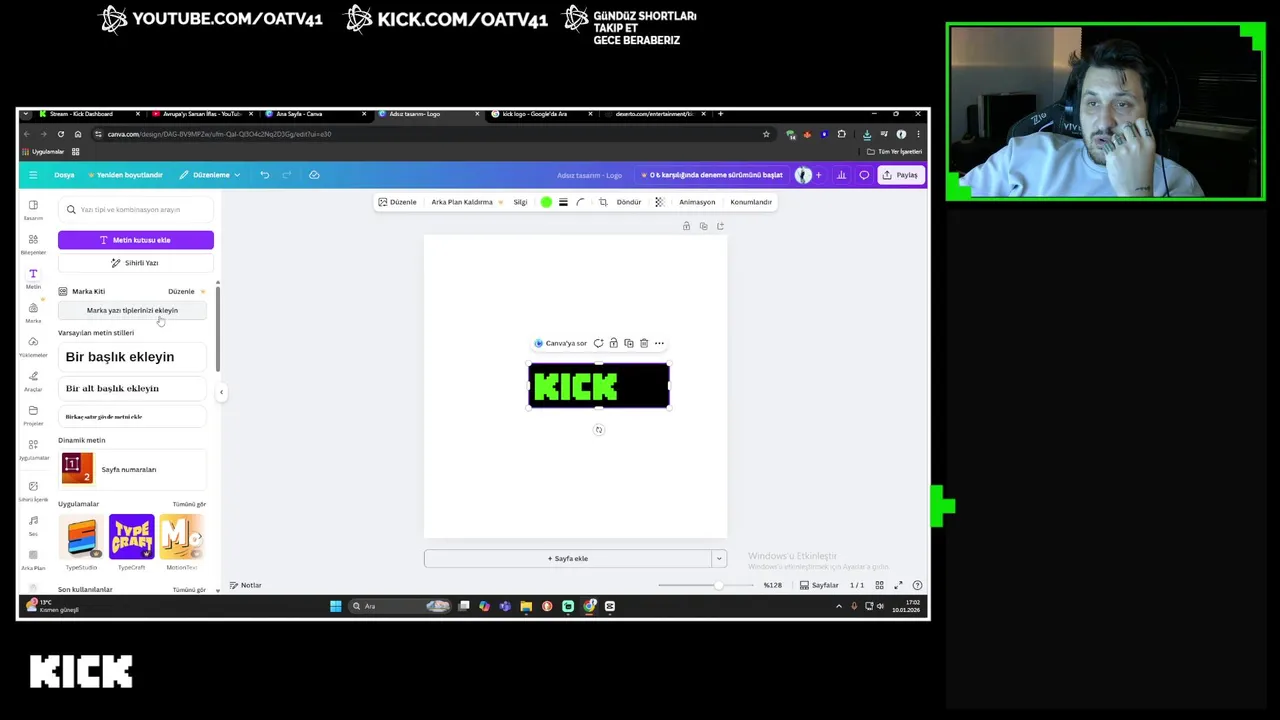Image resolution: width=1280 pixels, height=720 pixels.
Task: Click the Sayfa ekle button
Action: 567,559
